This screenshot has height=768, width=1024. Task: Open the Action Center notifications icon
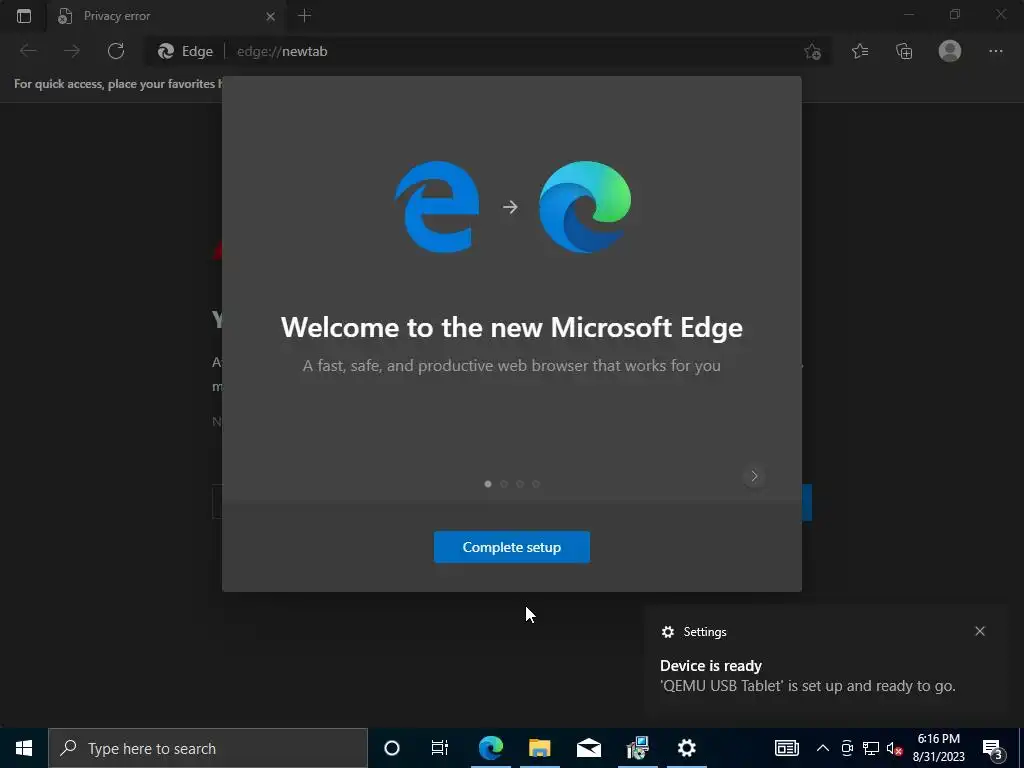tap(993, 748)
